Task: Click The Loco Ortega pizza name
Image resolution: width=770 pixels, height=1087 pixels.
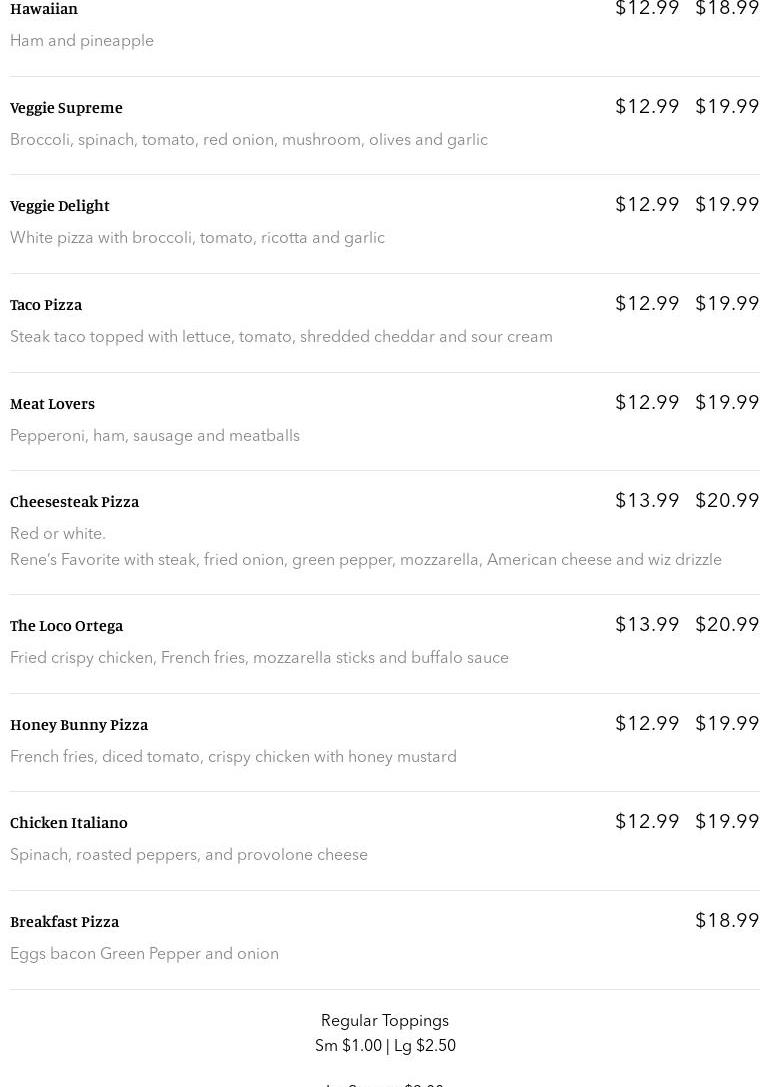Action: tap(66, 625)
